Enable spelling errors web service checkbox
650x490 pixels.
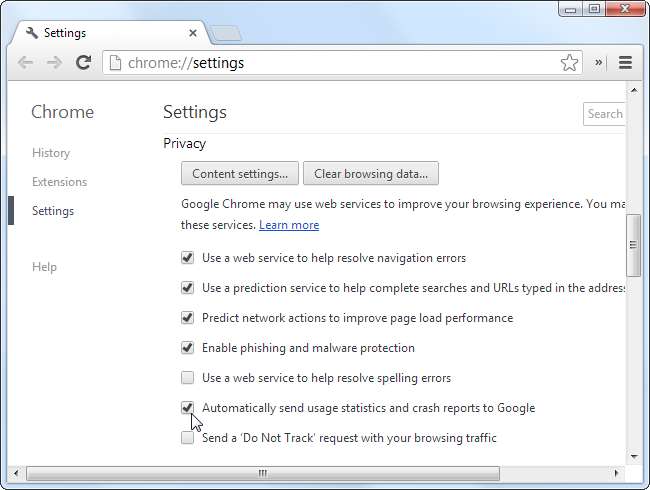[x=188, y=378]
